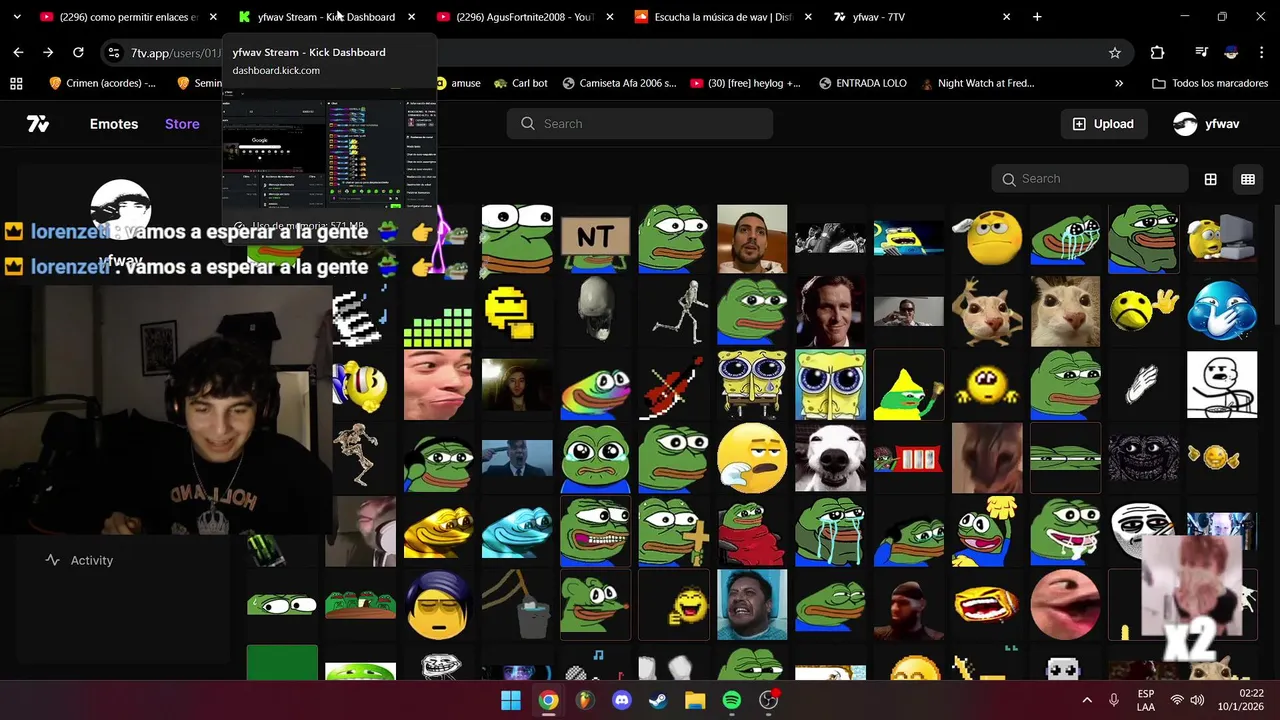This screenshot has width=1280, height=720.
Task: Select the white dog emote
Action: tap(830, 458)
